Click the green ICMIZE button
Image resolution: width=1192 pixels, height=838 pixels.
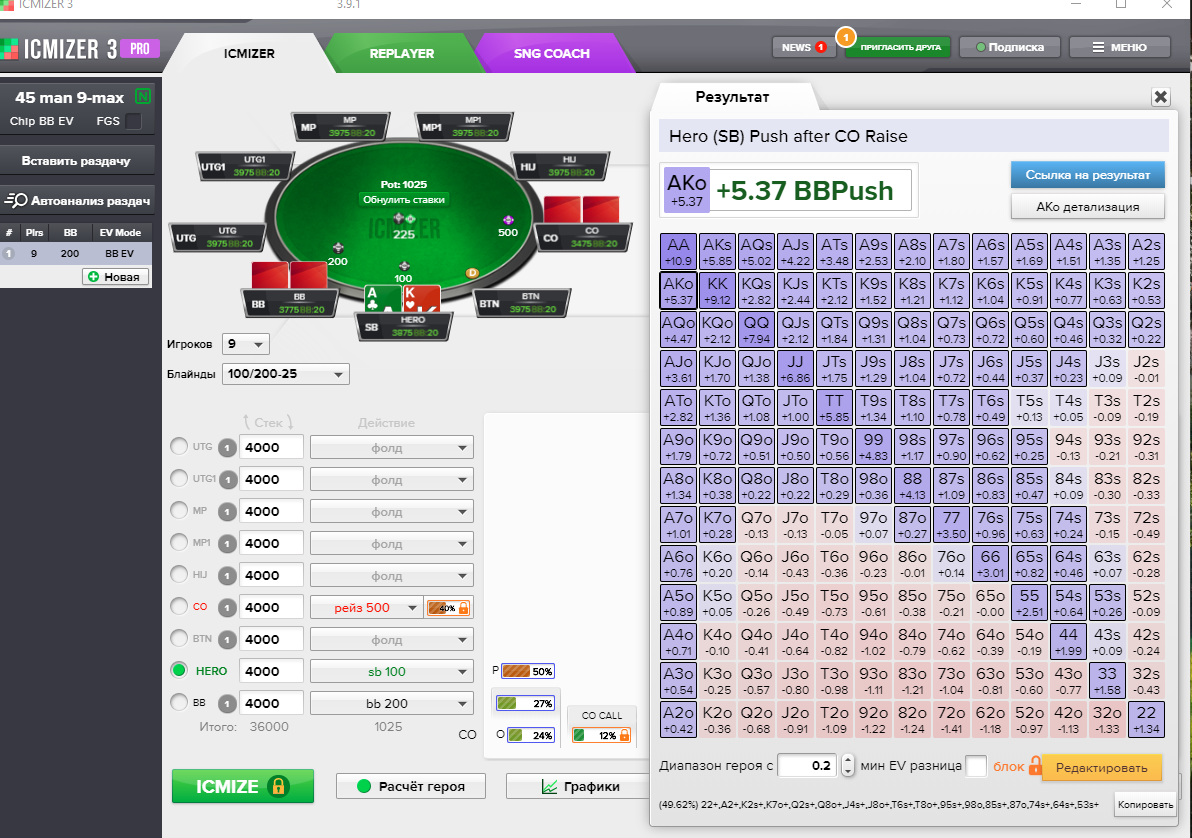click(x=243, y=786)
